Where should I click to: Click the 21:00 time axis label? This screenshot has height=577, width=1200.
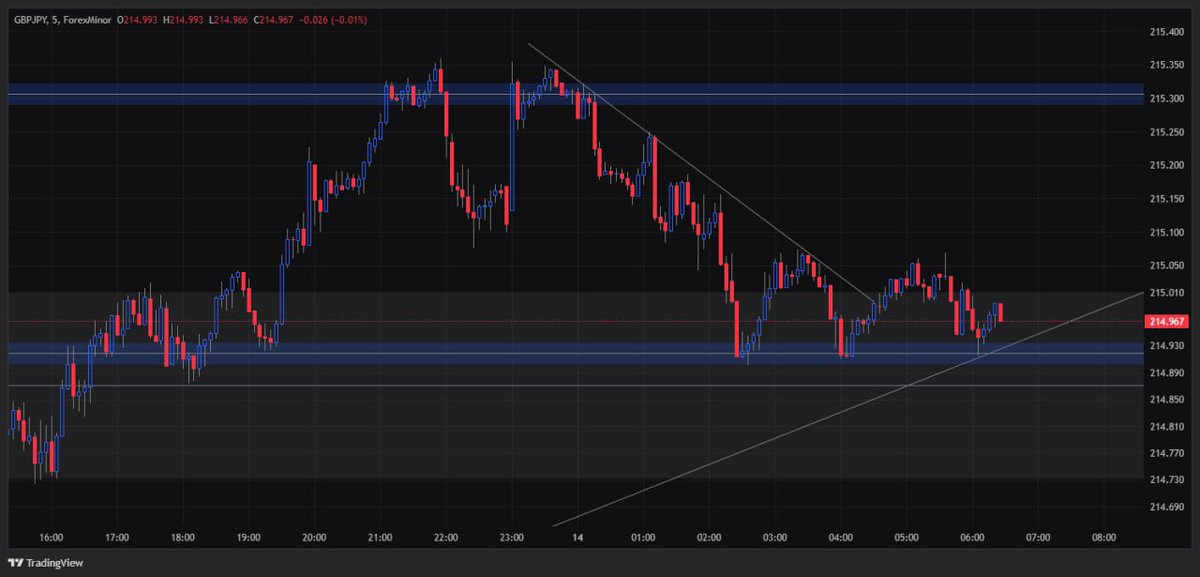pos(381,537)
